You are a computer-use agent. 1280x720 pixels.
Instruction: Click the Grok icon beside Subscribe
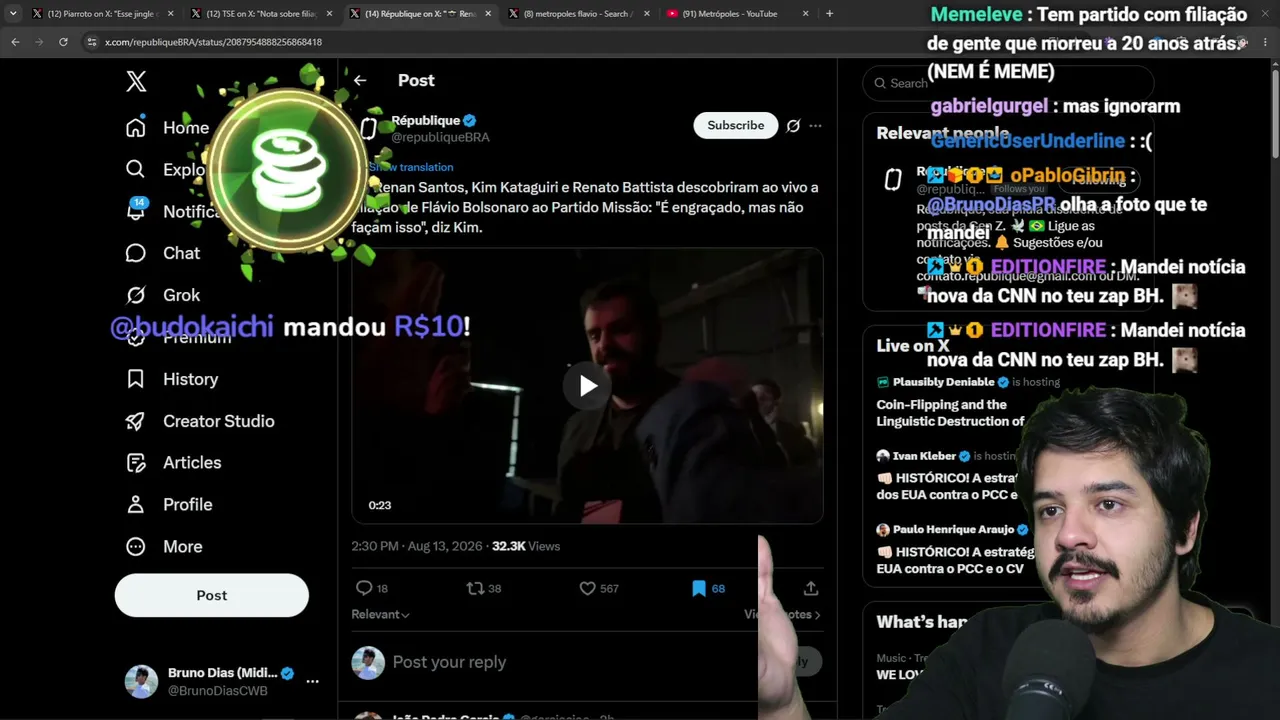793,125
